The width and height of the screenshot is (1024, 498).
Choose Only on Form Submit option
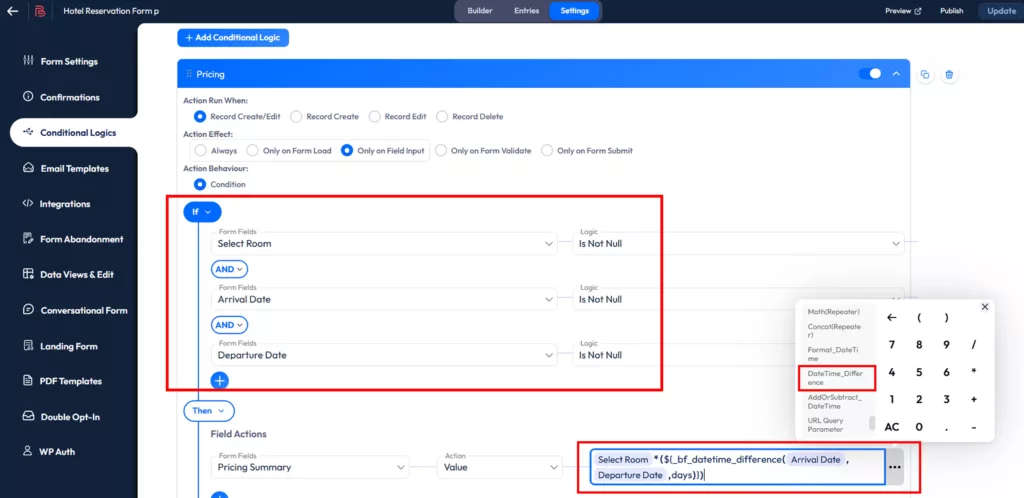click(x=547, y=151)
